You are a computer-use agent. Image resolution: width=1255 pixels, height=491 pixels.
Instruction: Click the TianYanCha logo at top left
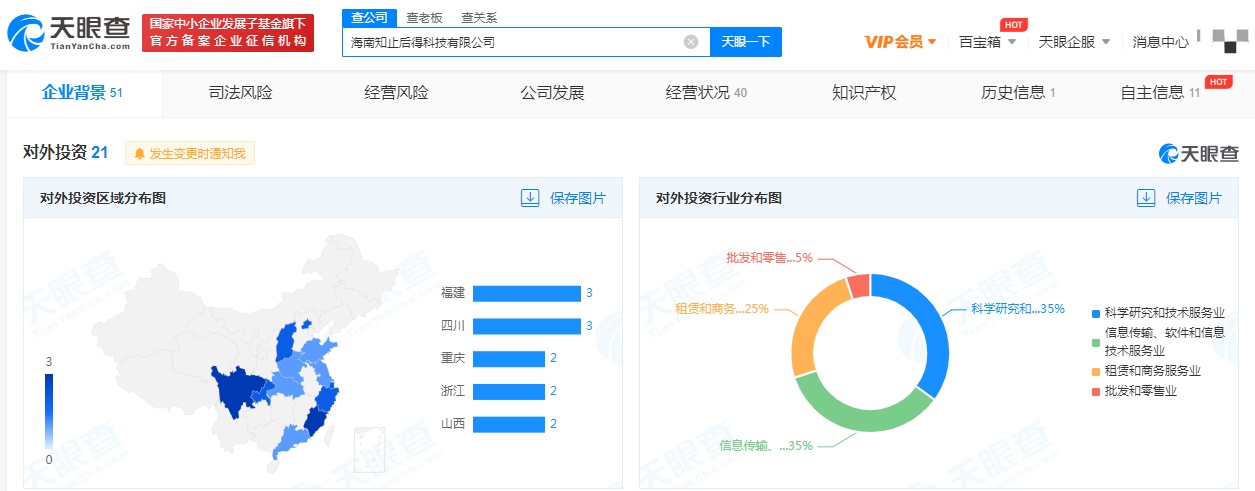click(69, 33)
